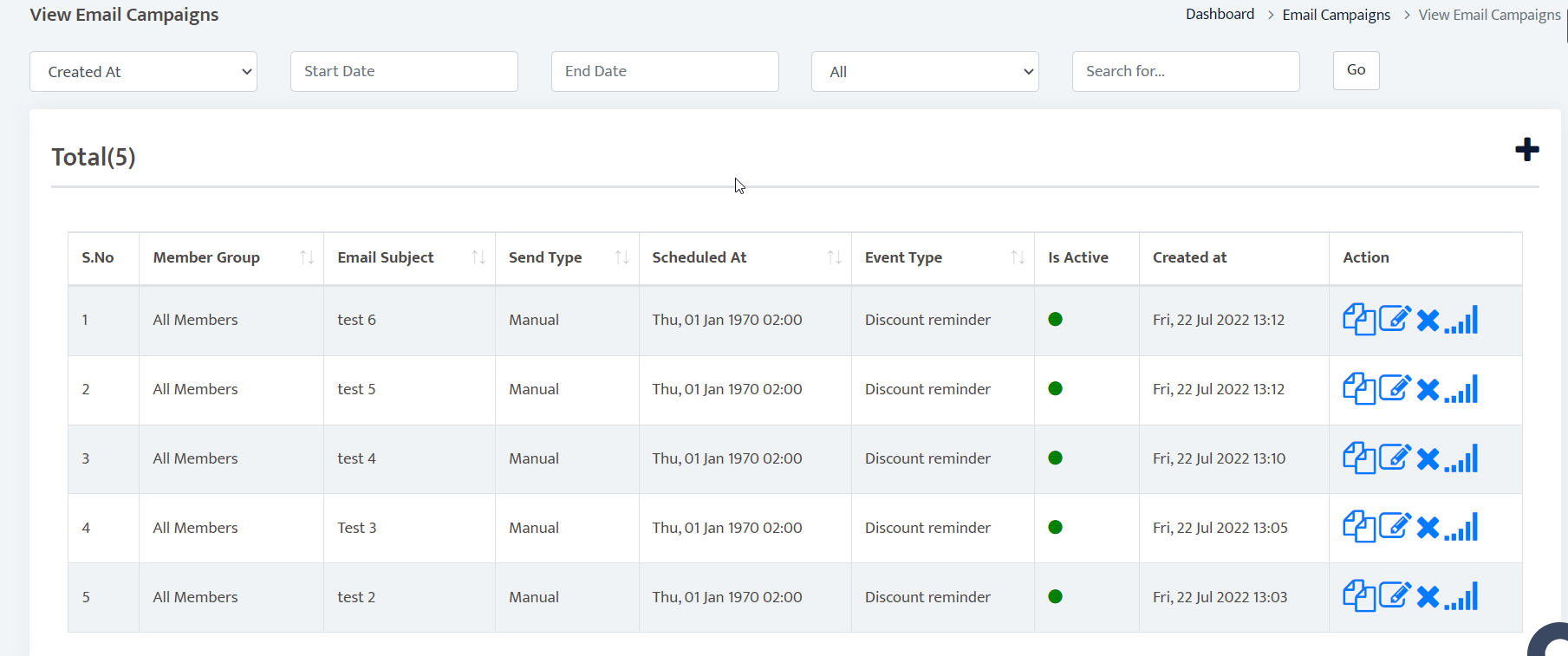Click the Start Date field
This screenshot has width=1568, height=656.
(404, 71)
